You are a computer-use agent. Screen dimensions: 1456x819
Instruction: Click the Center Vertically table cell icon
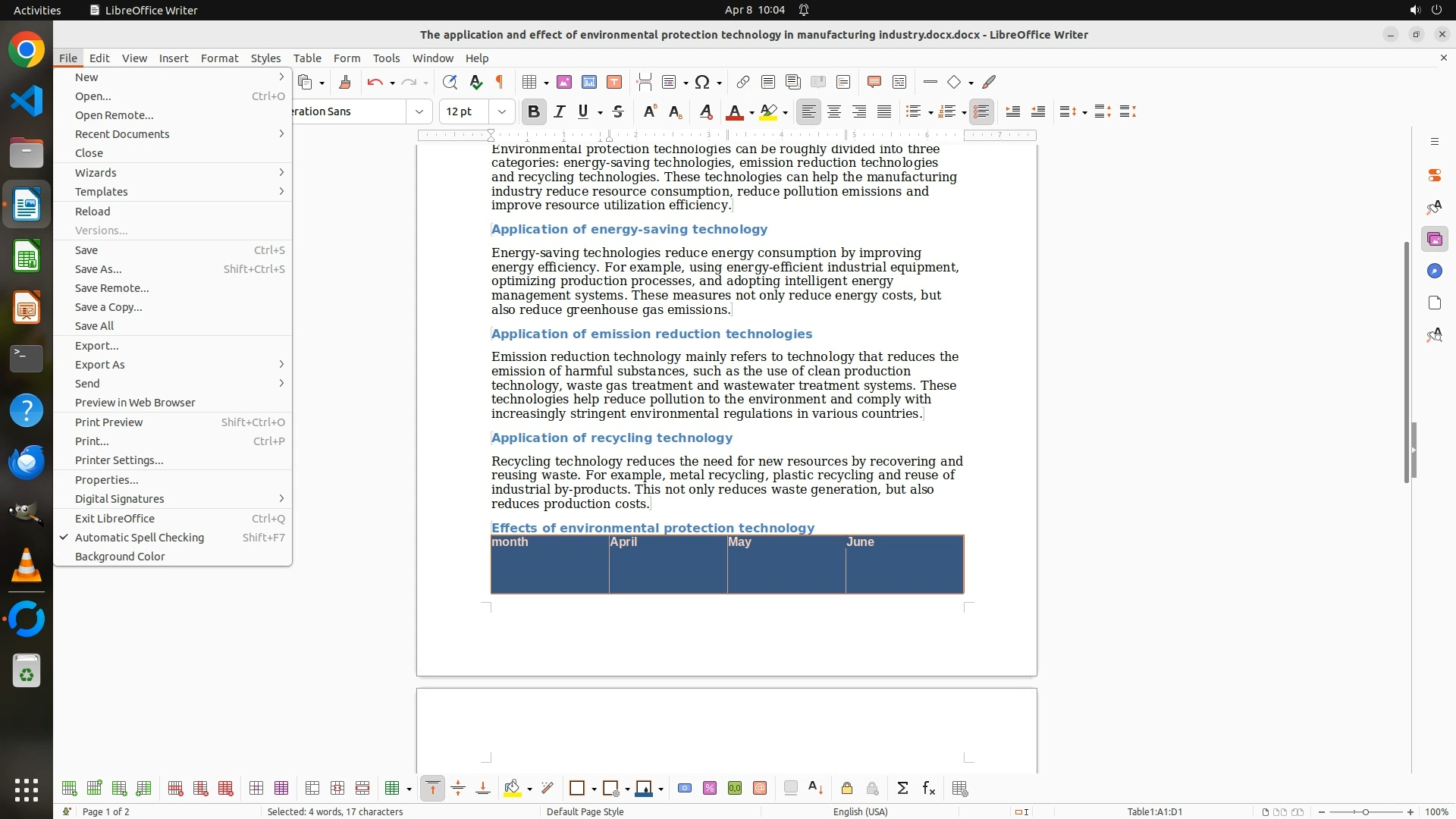(x=458, y=789)
